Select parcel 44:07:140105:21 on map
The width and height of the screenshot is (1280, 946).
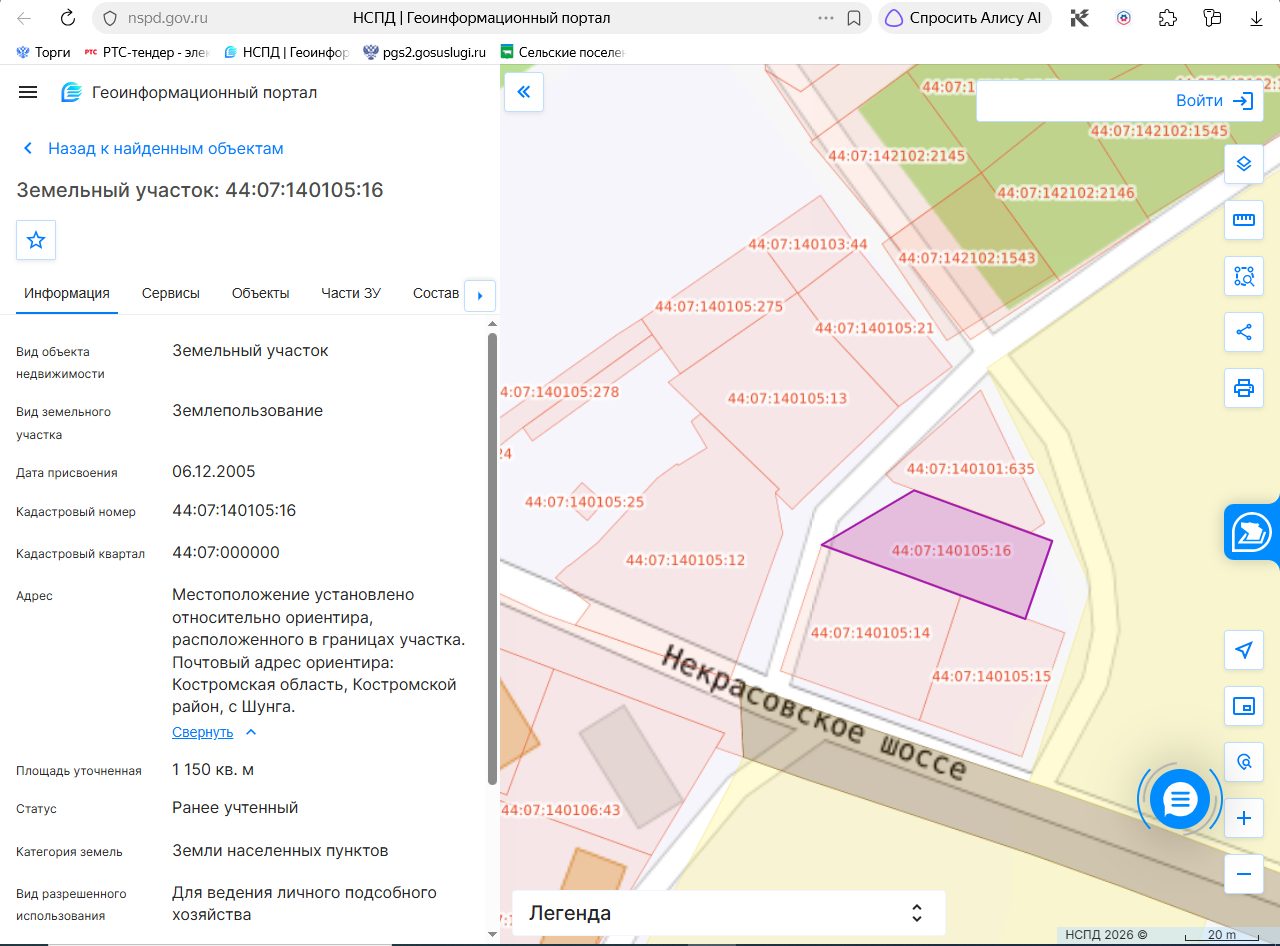point(874,329)
